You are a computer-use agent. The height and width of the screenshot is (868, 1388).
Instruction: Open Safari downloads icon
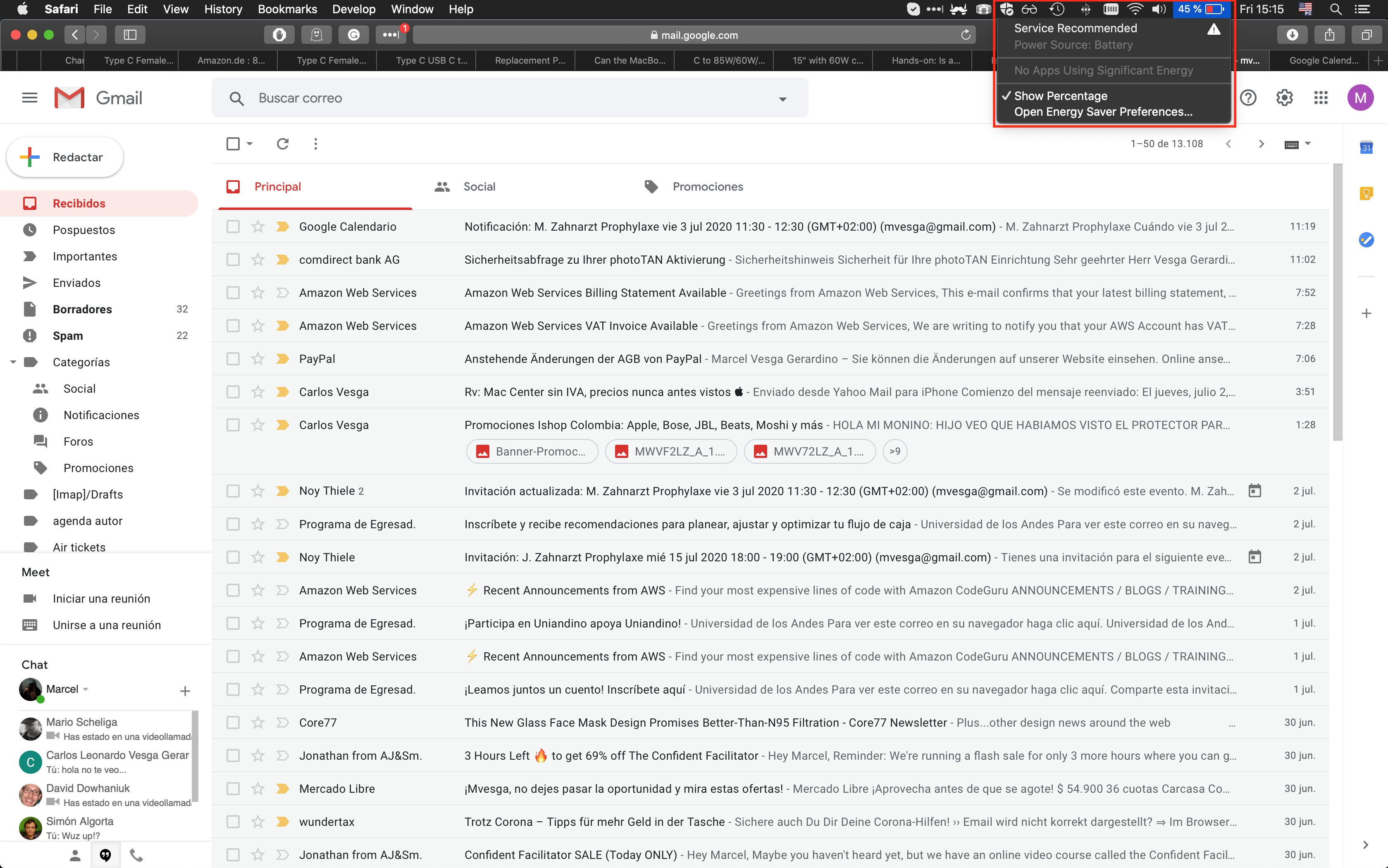(x=1292, y=35)
